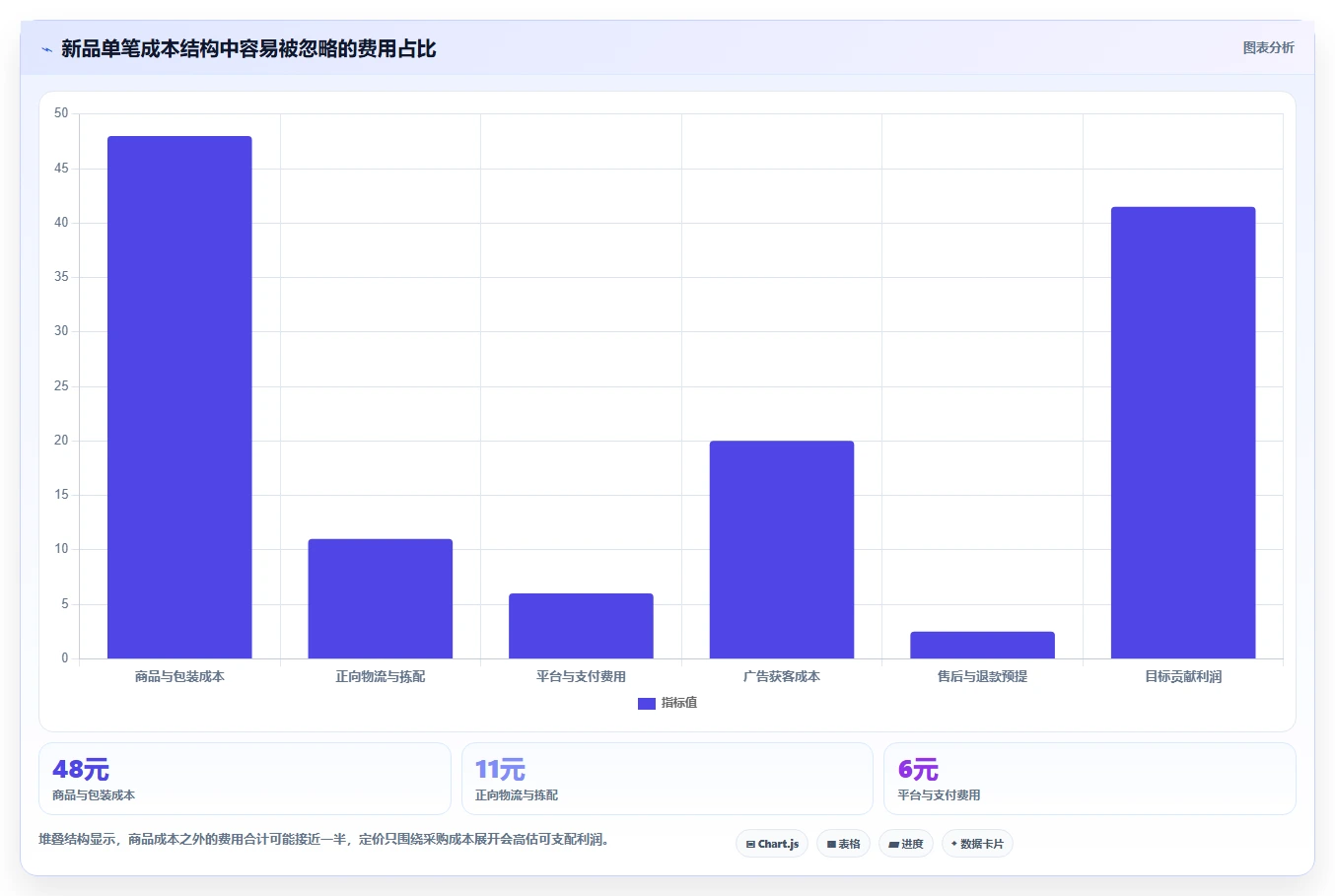Click the lightning icon beside the chart title
This screenshot has height=896, width=1335.
pos(46,49)
